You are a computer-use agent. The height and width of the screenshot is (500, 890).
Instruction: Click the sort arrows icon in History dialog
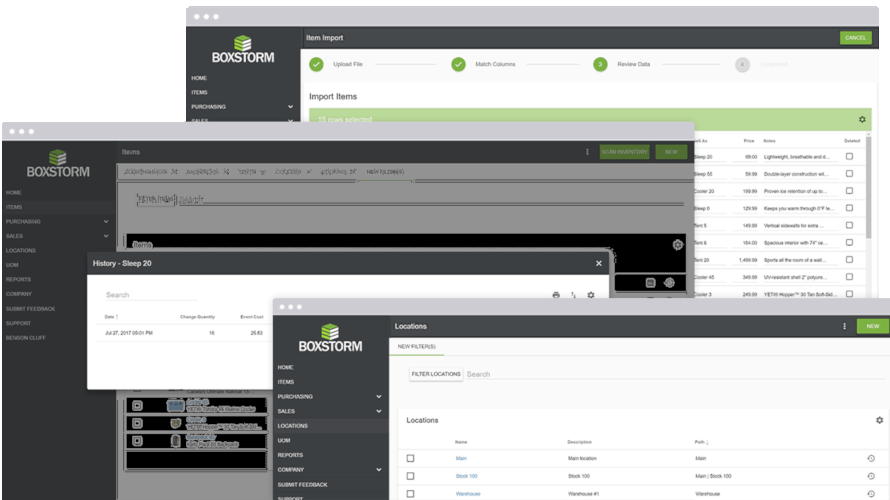[x=573, y=295]
